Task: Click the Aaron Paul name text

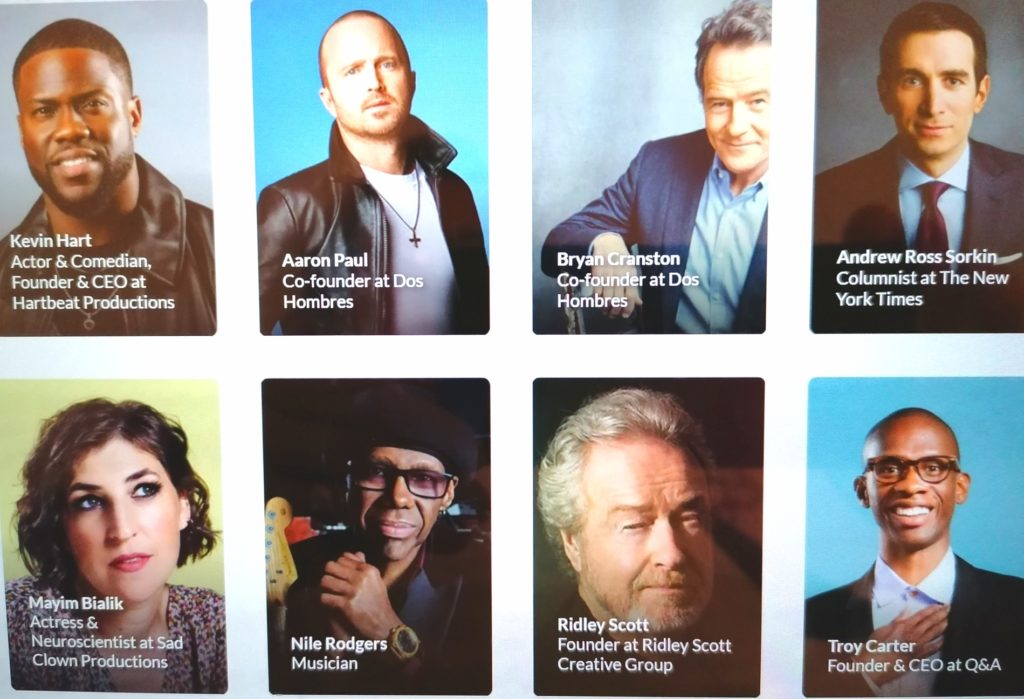Action: coord(325,260)
